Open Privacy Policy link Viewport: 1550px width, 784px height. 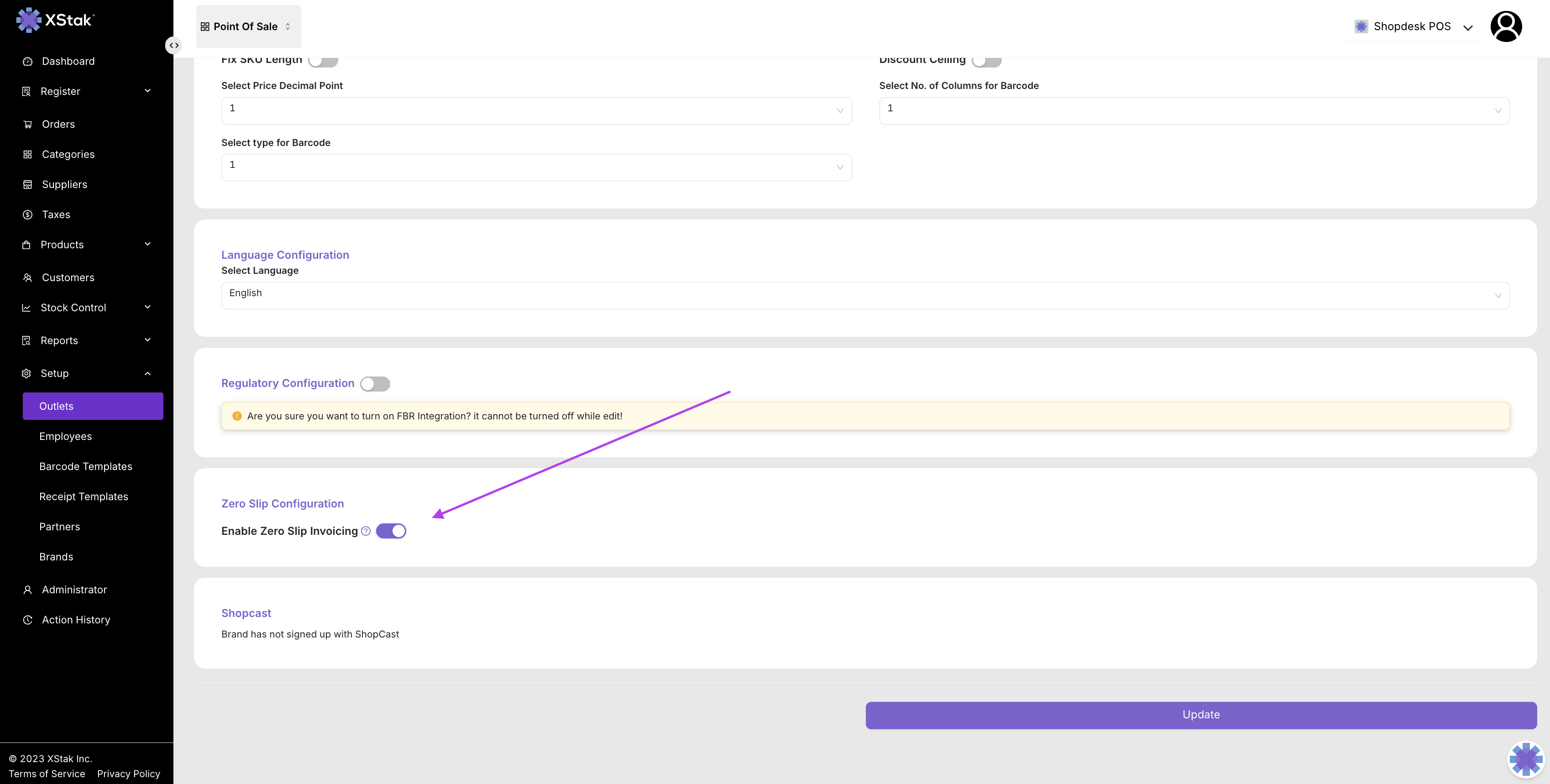coord(128,774)
